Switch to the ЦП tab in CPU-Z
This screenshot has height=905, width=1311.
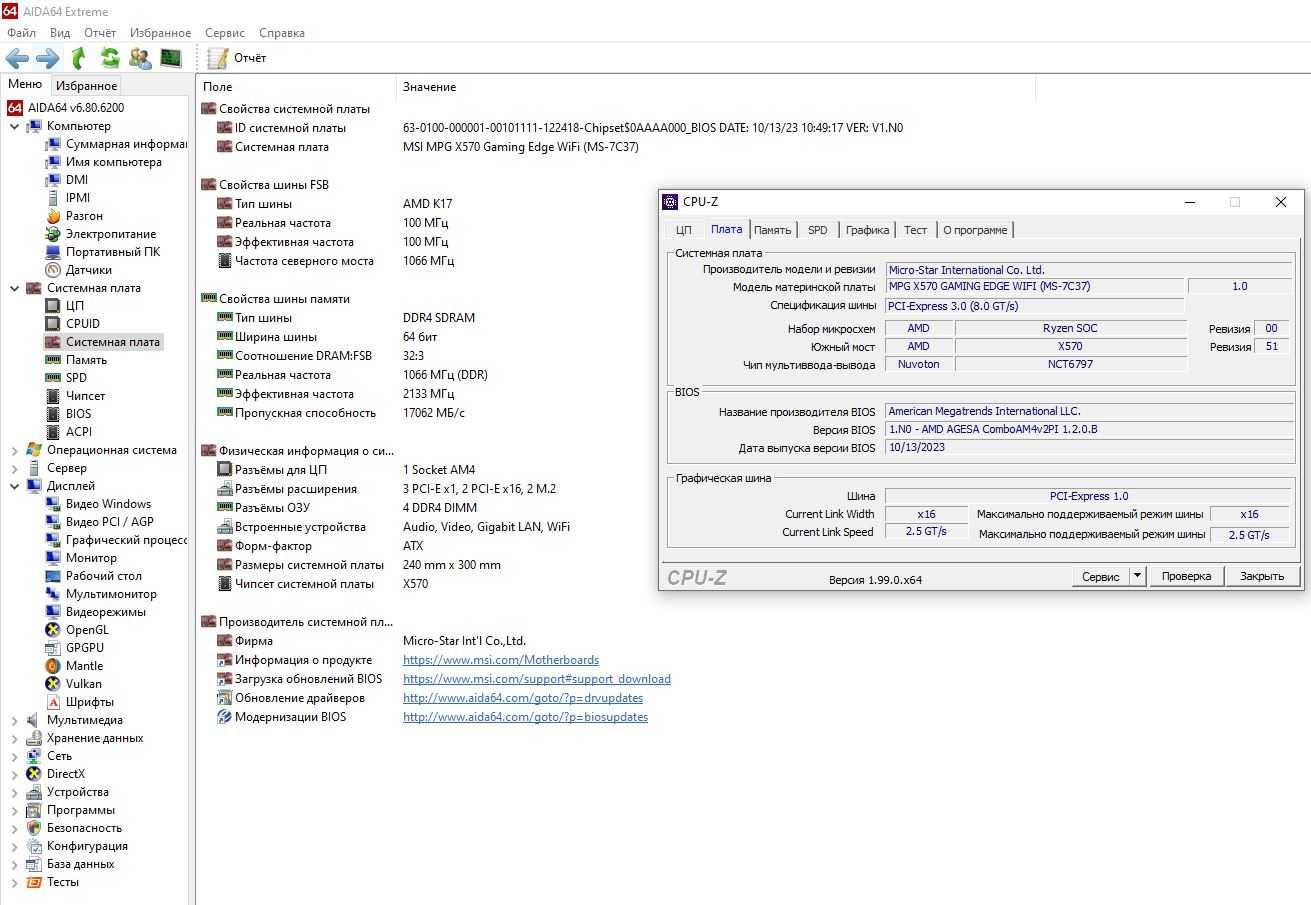pos(684,230)
